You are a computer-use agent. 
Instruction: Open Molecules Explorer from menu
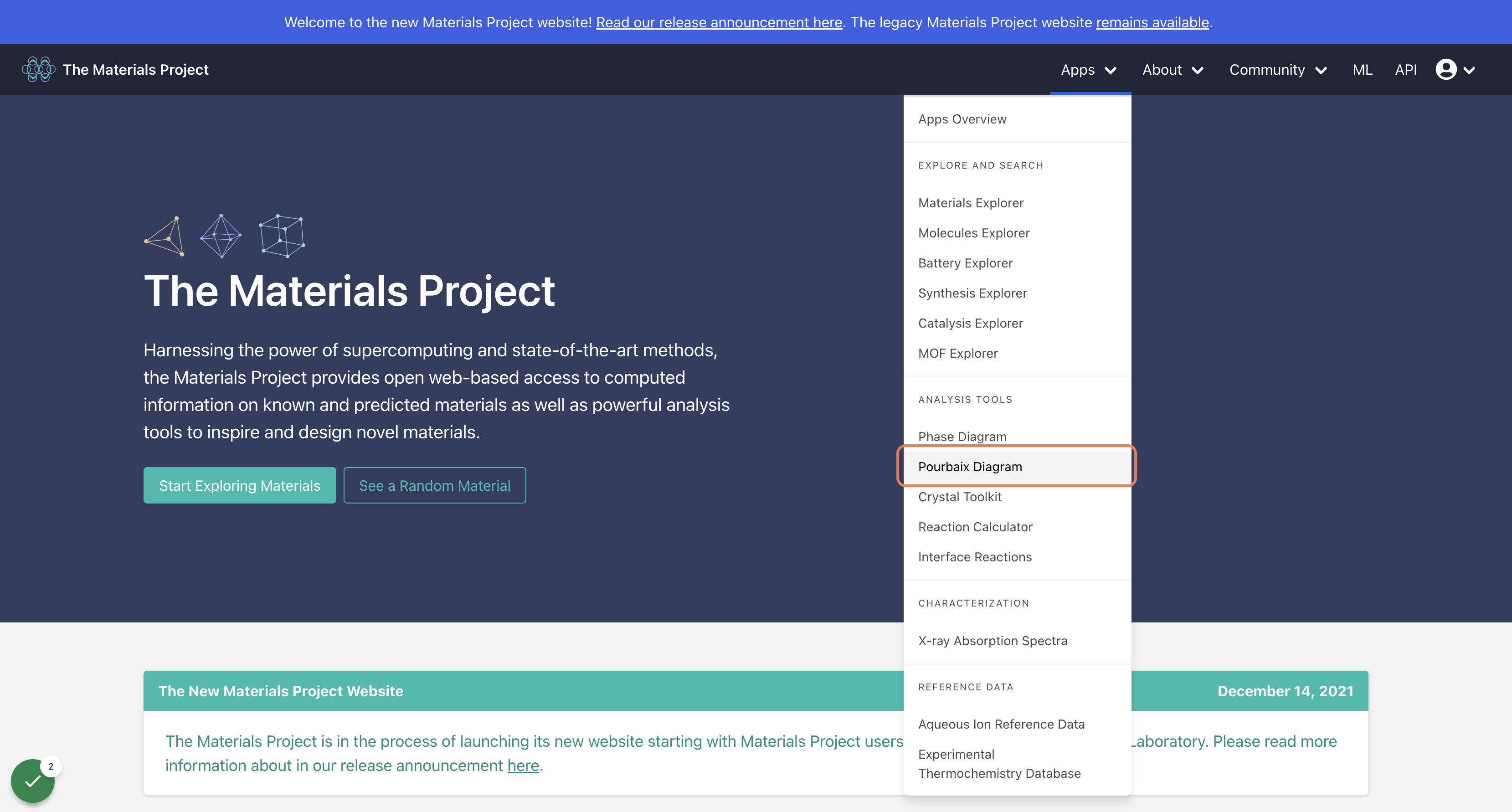pos(1017,233)
